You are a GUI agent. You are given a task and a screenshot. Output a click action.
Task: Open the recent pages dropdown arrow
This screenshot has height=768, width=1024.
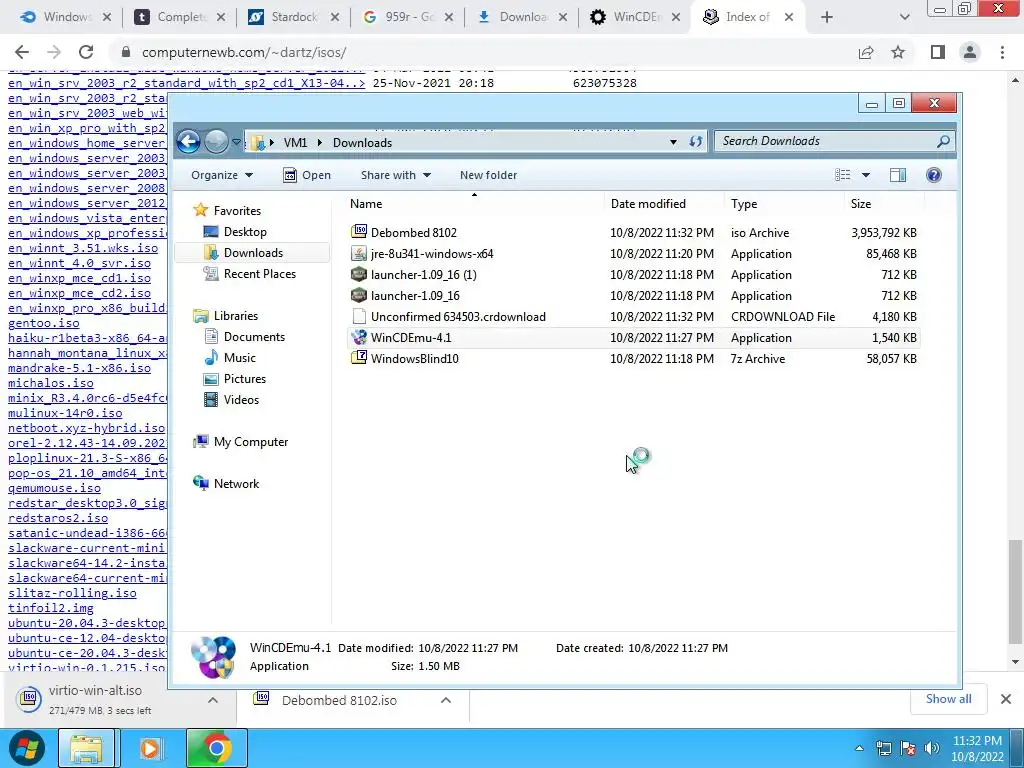click(236, 142)
